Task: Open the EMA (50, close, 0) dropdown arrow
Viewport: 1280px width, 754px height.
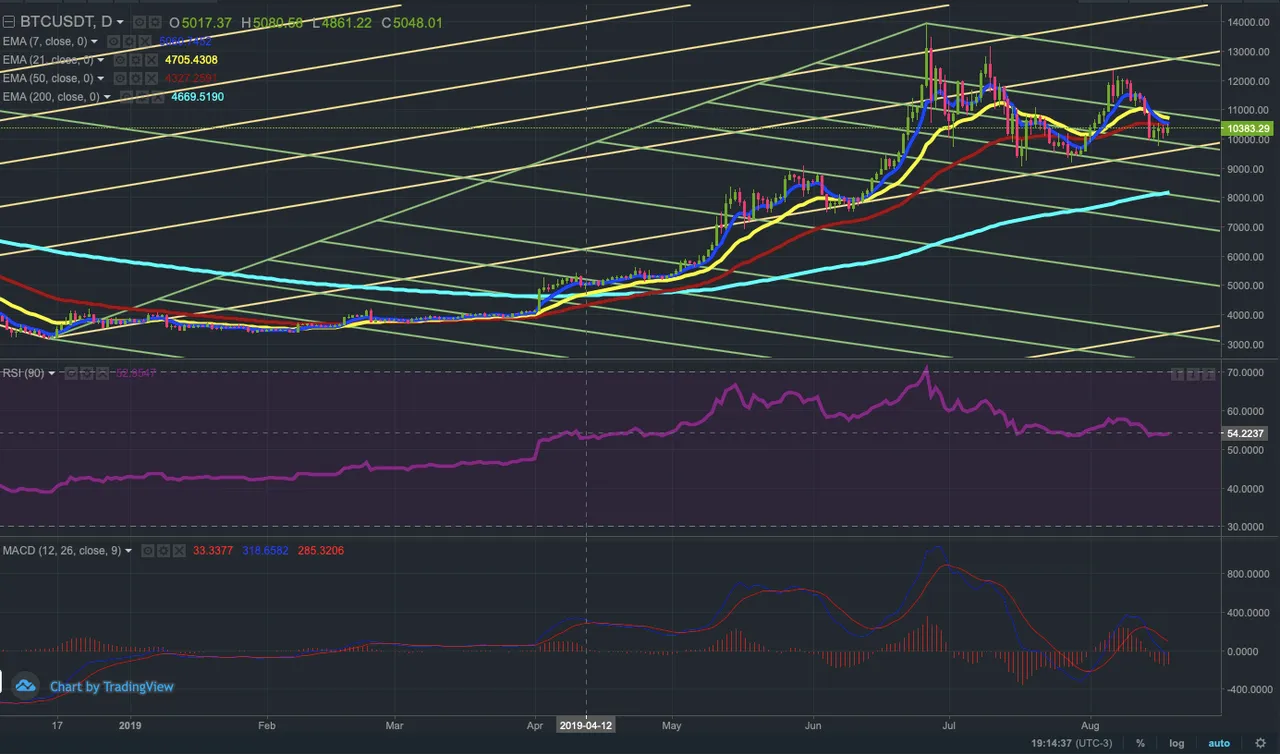Action: click(100, 78)
